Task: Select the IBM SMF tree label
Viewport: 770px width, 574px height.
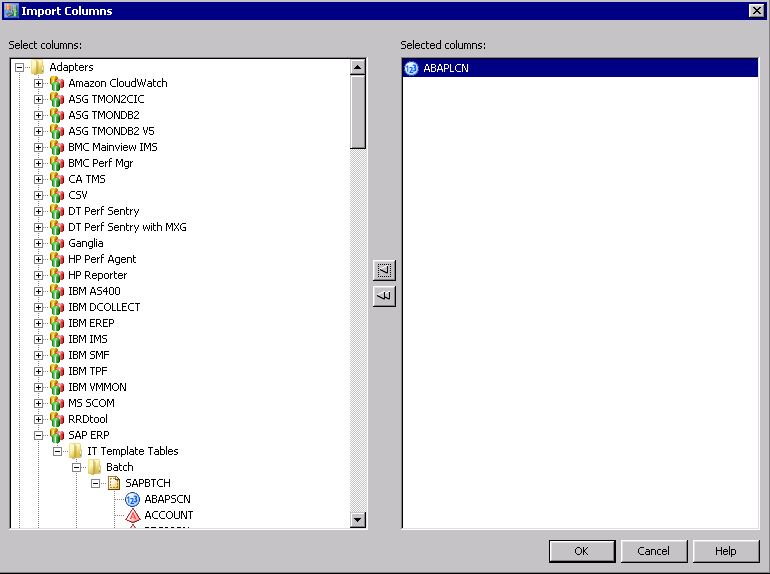Action: pyautogui.click(x=89, y=355)
